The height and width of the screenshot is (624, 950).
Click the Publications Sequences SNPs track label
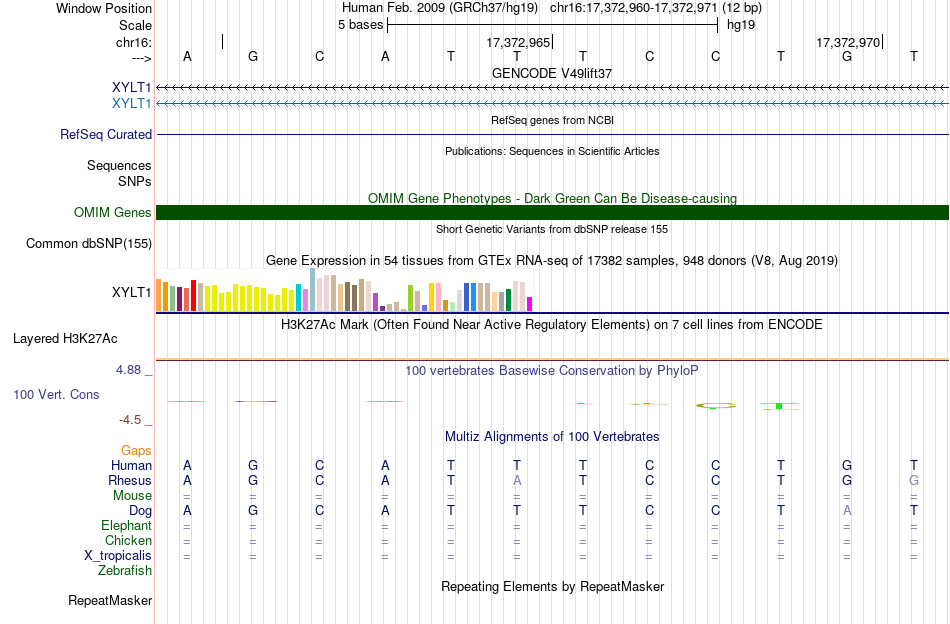(x=119, y=173)
